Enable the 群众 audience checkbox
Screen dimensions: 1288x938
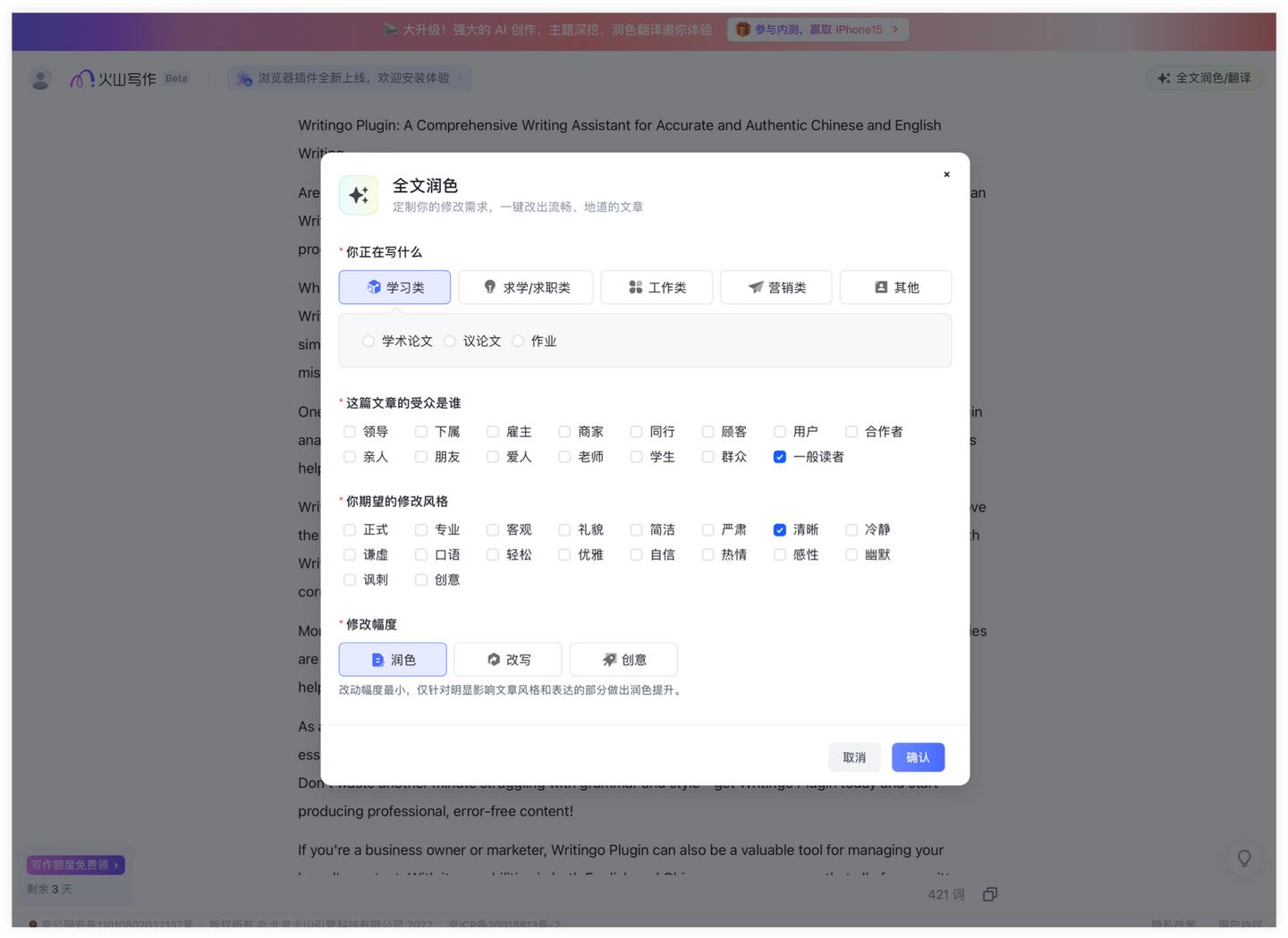pyautogui.click(x=708, y=457)
